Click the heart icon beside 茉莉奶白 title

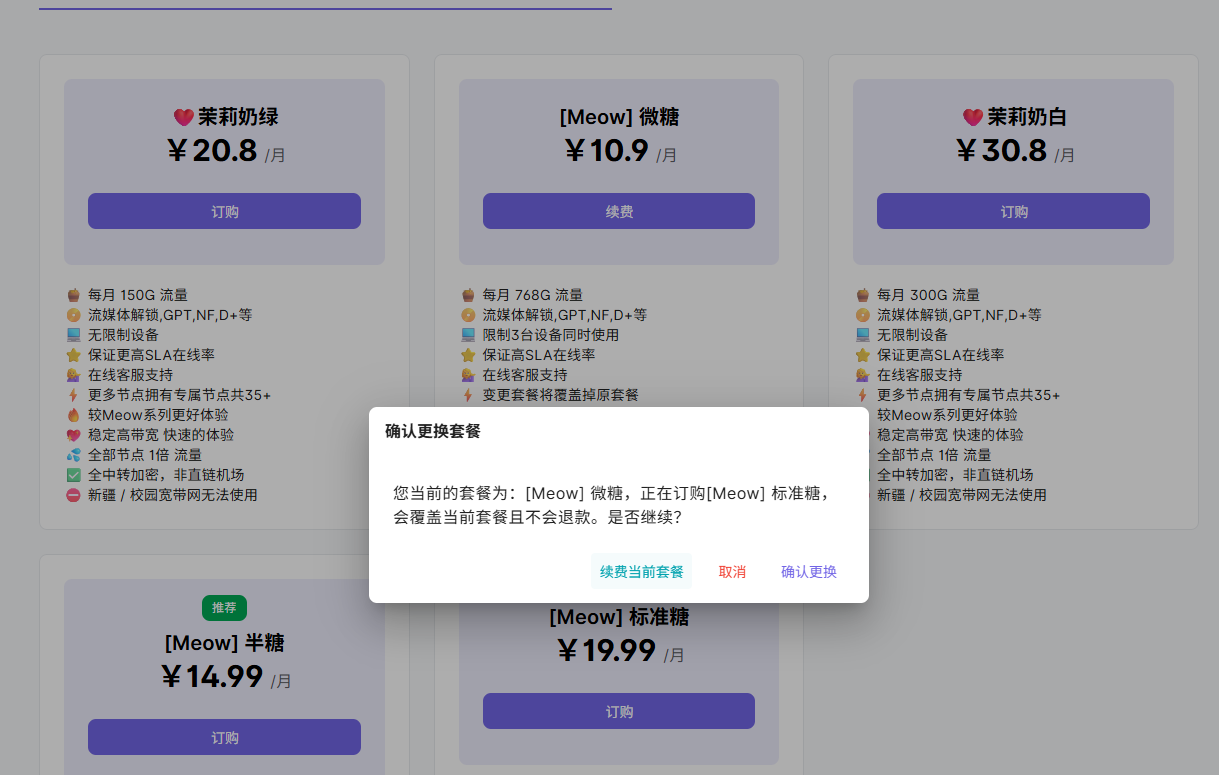point(972,117)
